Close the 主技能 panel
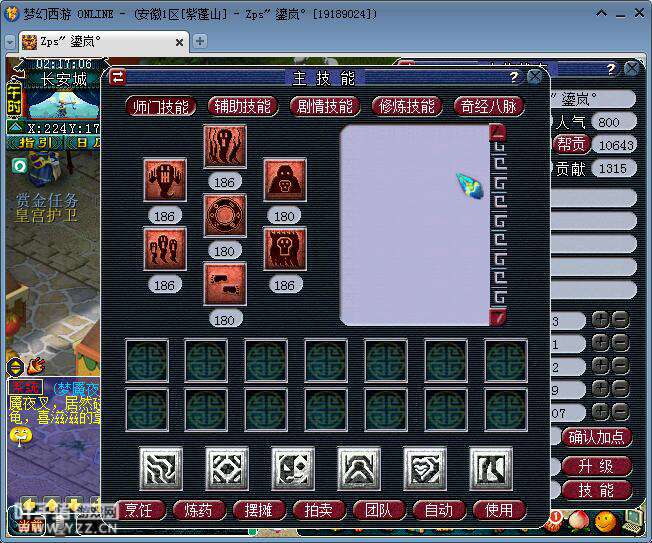Viewport: 652px width, 543px height. (534, 77)
